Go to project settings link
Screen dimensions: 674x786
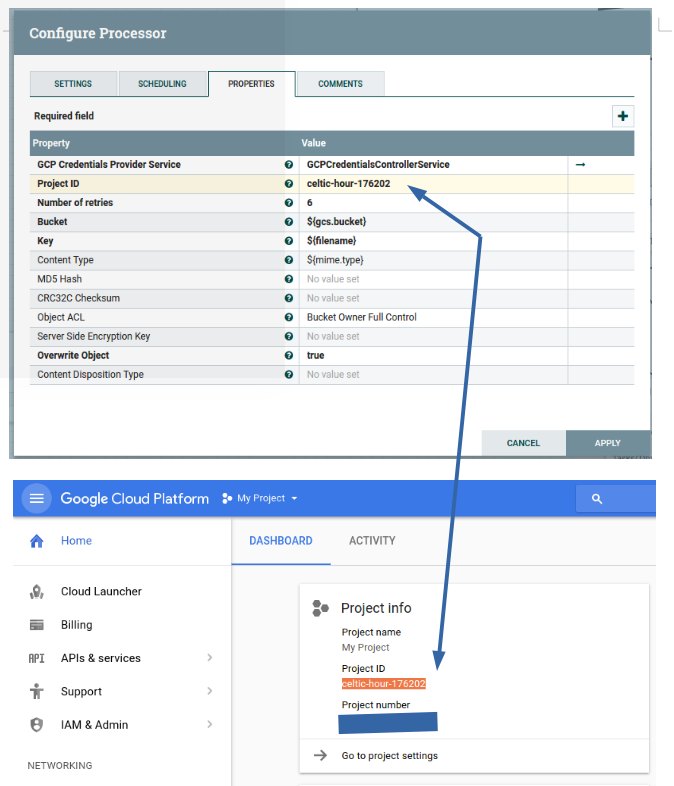coord(389,756)
